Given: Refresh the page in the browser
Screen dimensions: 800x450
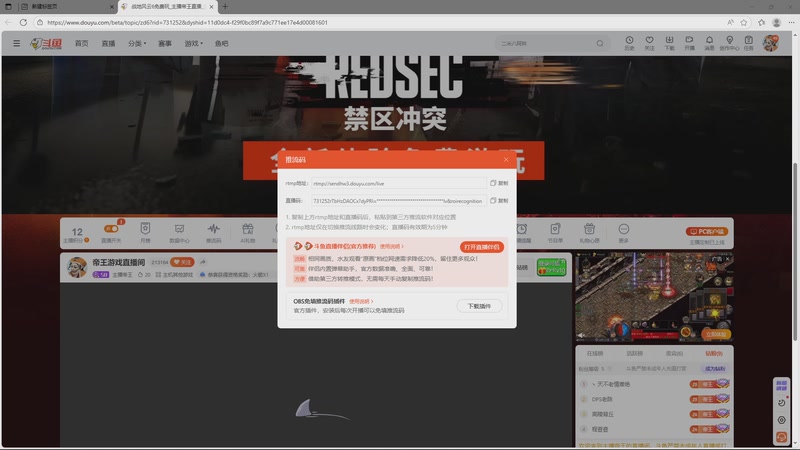Looking at the screenshot, I should pyautogui.click(x=23, y=22).
